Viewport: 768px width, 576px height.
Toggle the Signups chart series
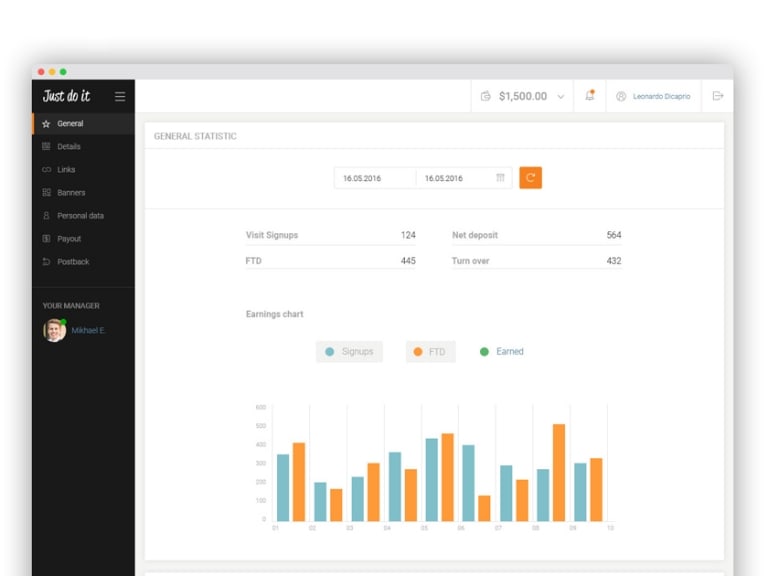click(349, 352)
